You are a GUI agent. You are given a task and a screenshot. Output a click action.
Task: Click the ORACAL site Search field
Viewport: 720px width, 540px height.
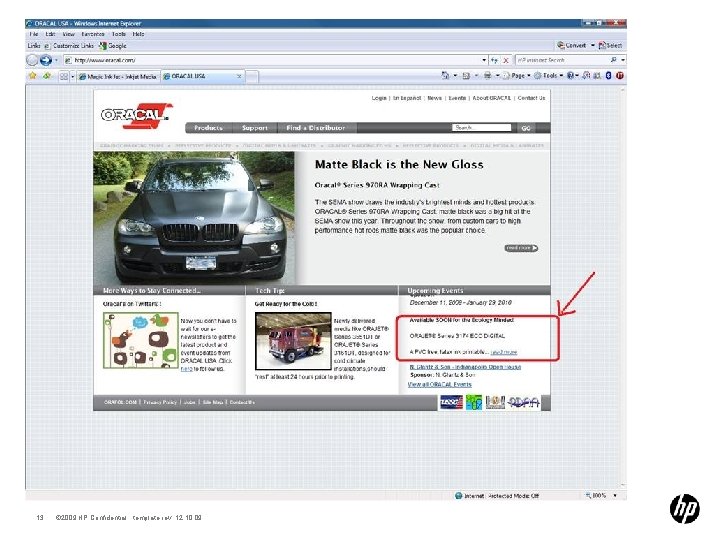click(481, 127)
